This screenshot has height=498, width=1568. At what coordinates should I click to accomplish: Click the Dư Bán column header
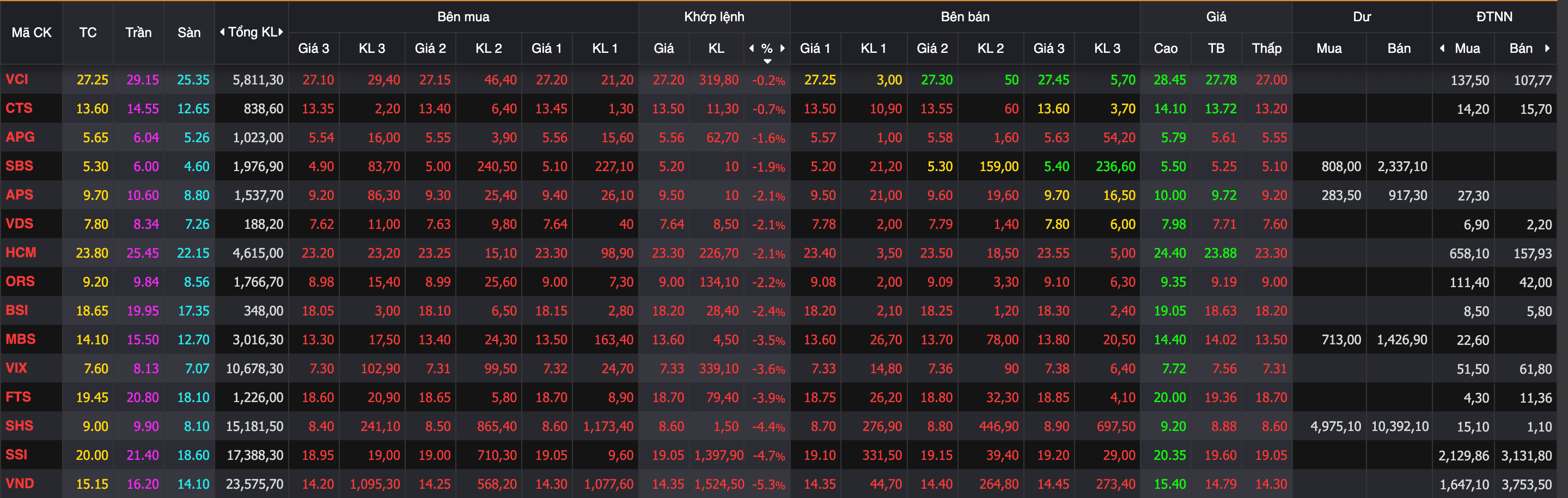tap(1399, 48)
